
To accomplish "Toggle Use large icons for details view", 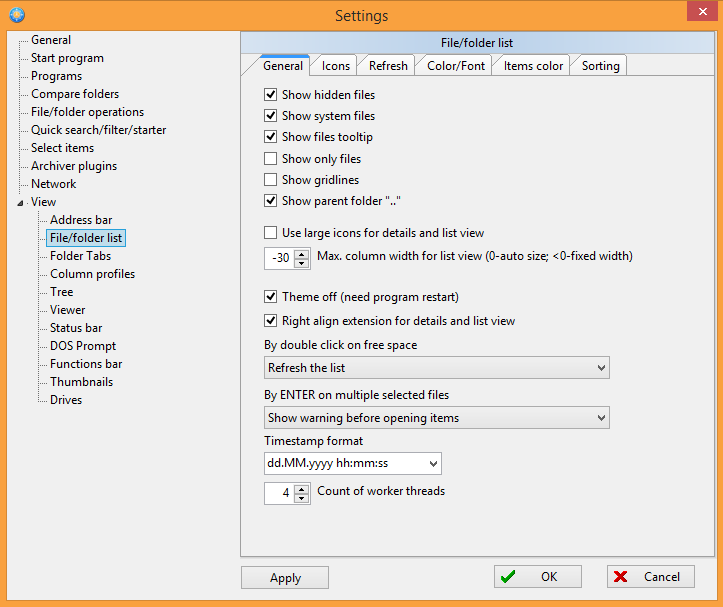I will coord(271,233).
